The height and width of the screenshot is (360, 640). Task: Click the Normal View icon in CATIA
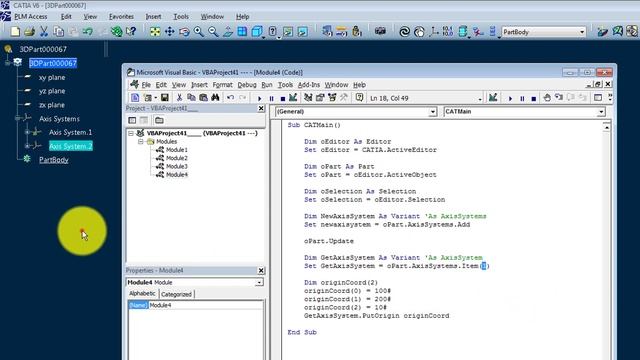tap(228, 31)
